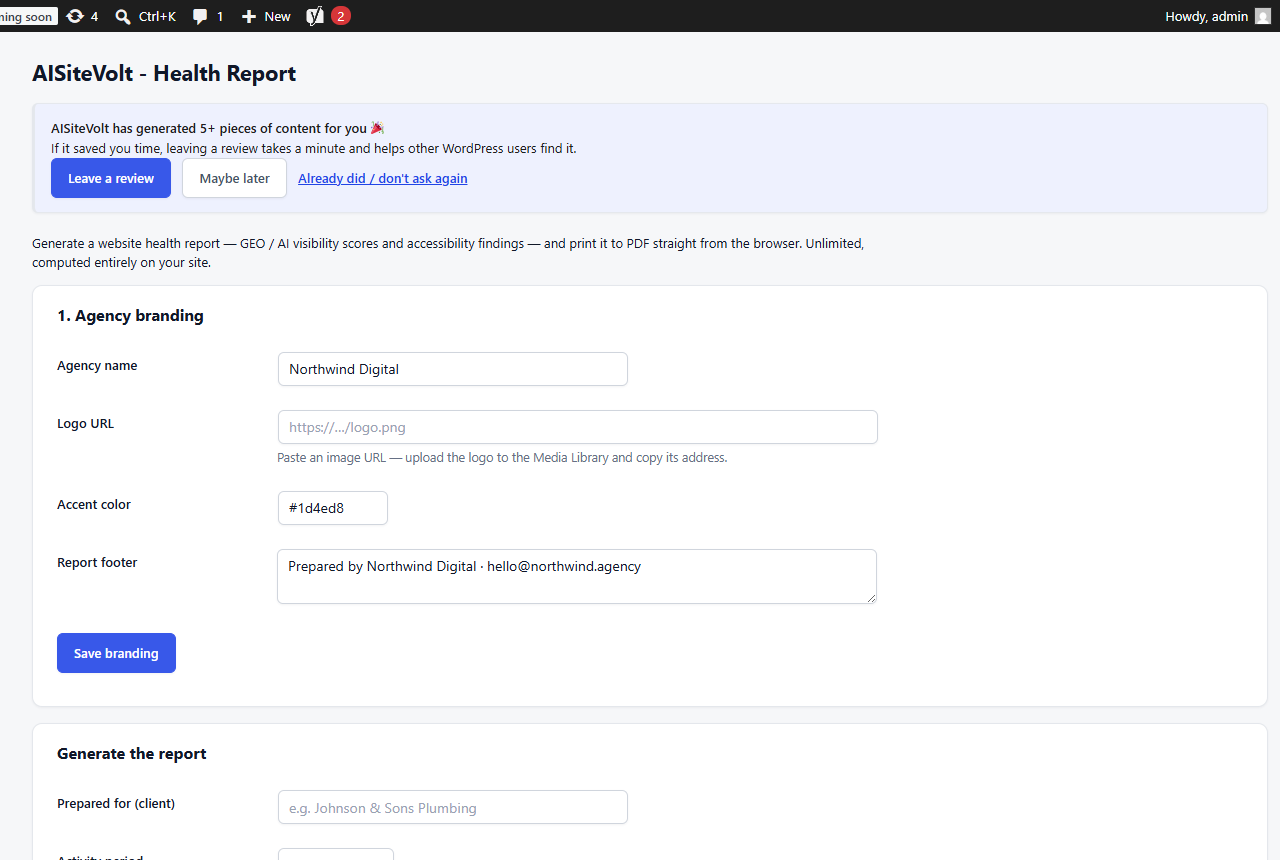1280x860 pixels.
Task: Open the Howdy, admin account menu
Action: pyautogui.click(x=1217, y=16)
